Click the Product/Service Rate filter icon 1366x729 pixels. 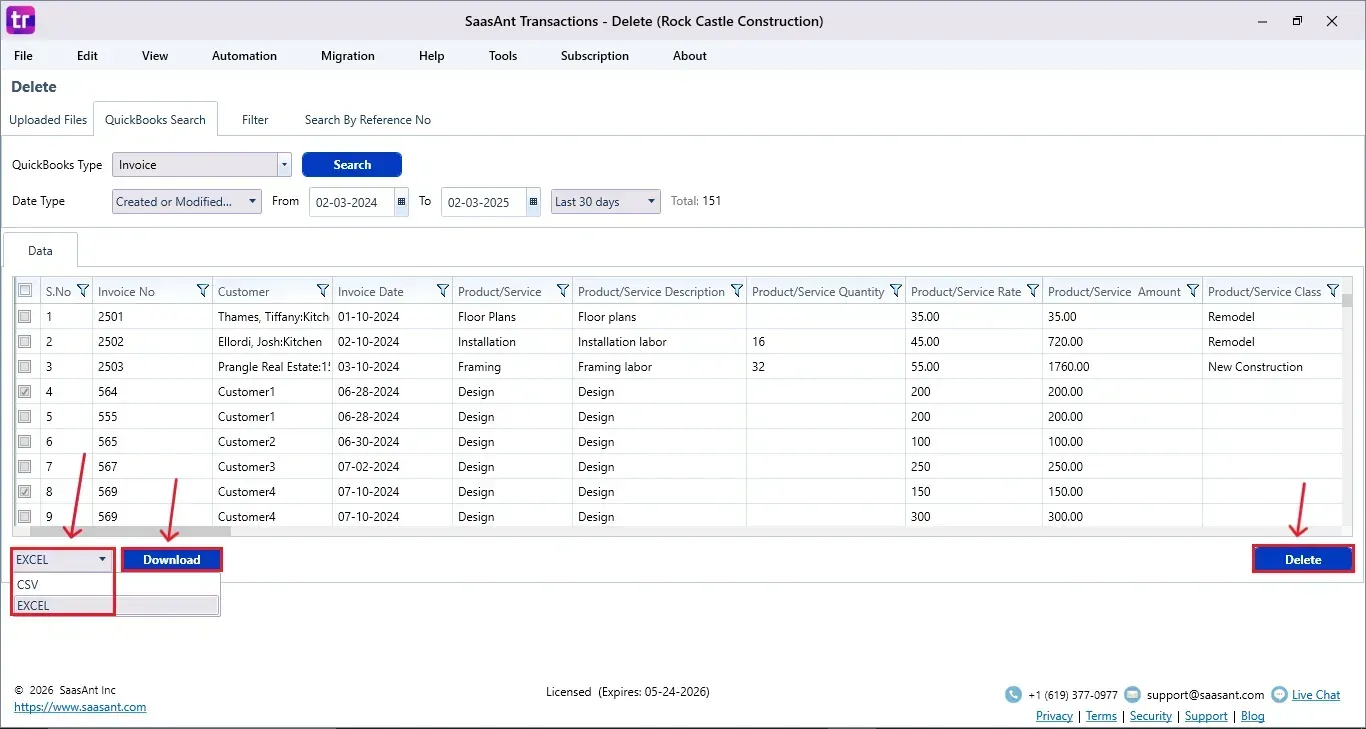coord(1032,291)
